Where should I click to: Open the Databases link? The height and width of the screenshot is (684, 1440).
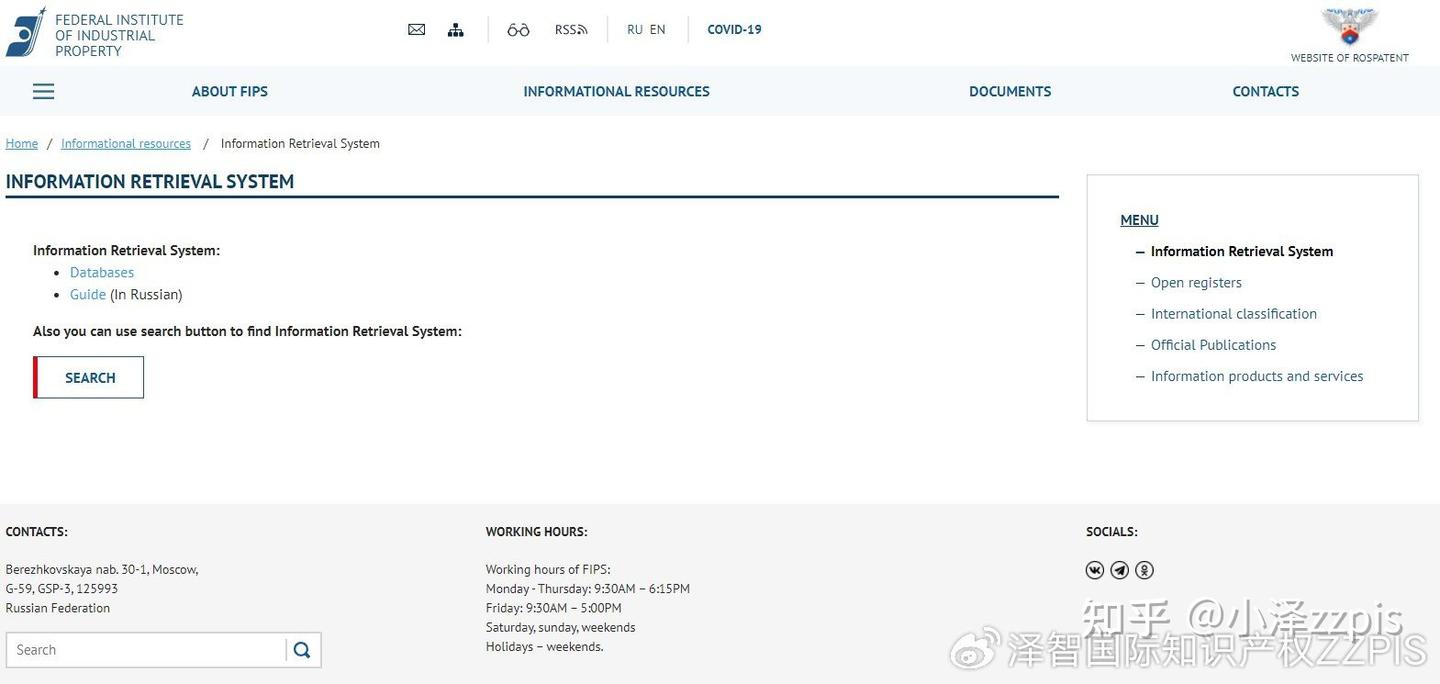pyautogui.click(x=102, y=272)
